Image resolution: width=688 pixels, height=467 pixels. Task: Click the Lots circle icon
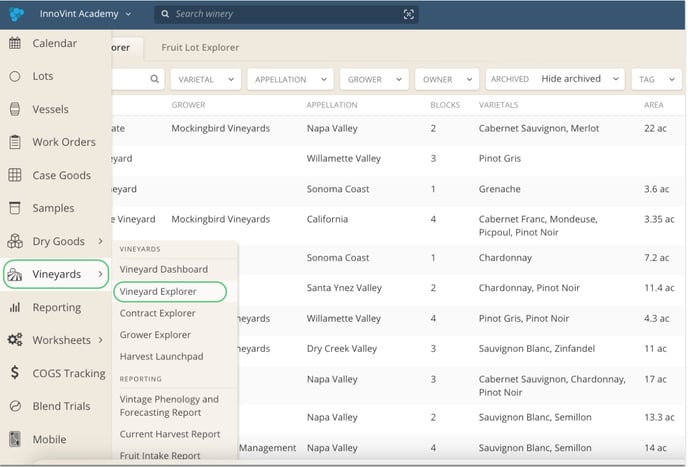15,76
